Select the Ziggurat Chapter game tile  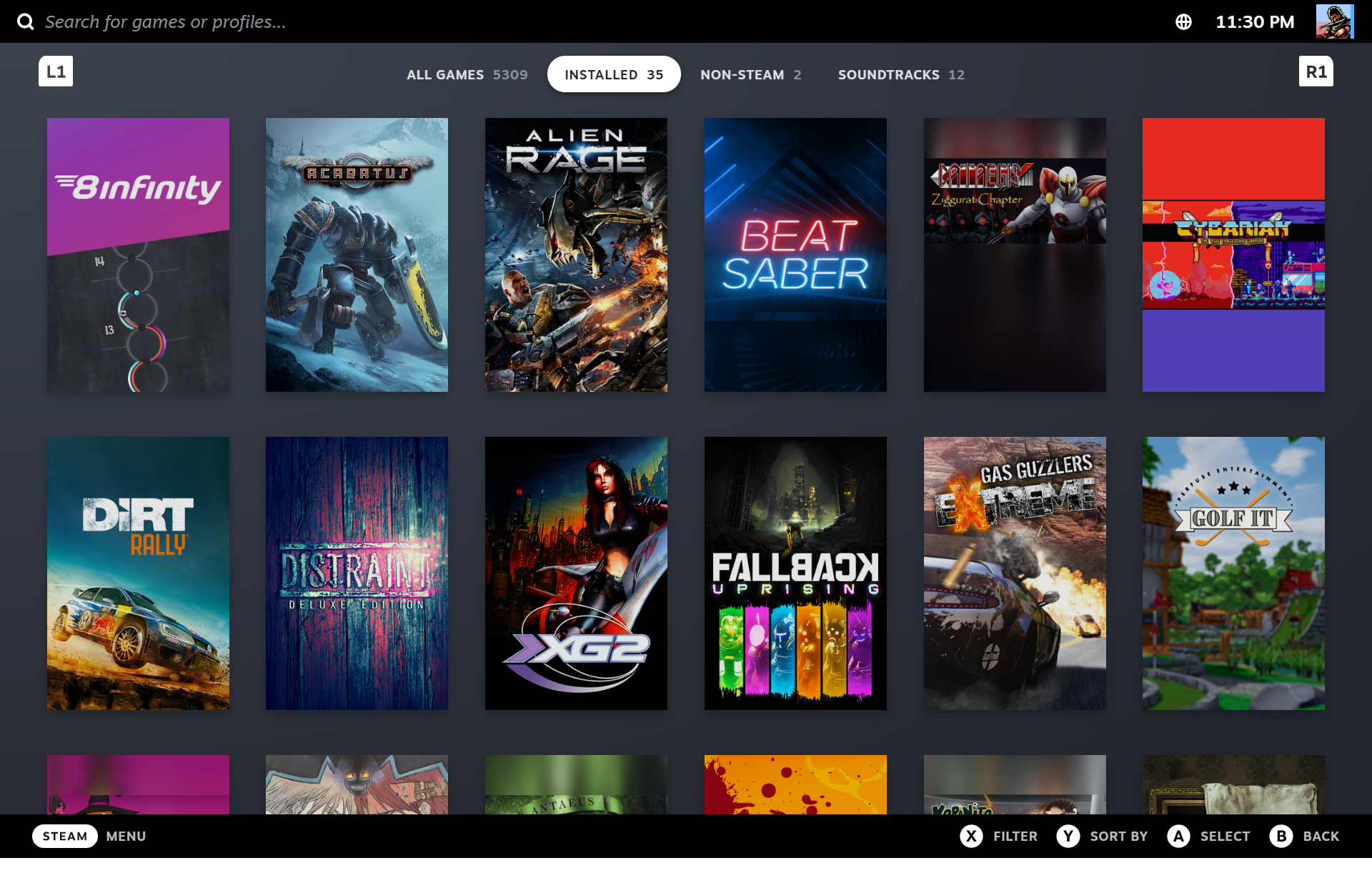point(1015,255)
